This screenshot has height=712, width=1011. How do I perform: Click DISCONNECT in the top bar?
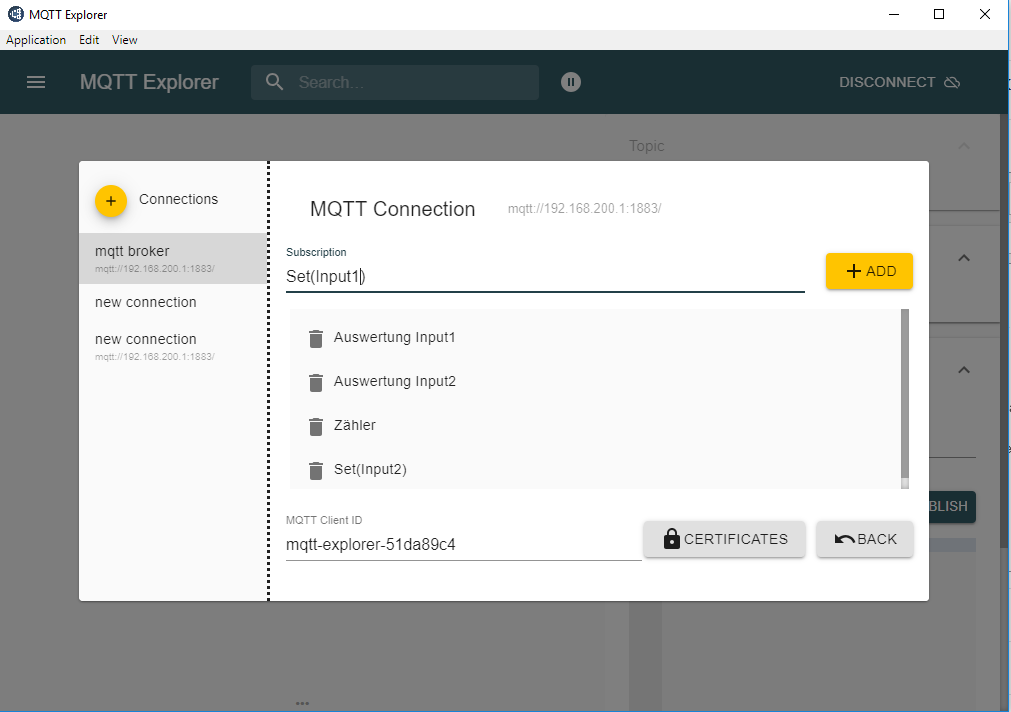[x=899, y=82]
